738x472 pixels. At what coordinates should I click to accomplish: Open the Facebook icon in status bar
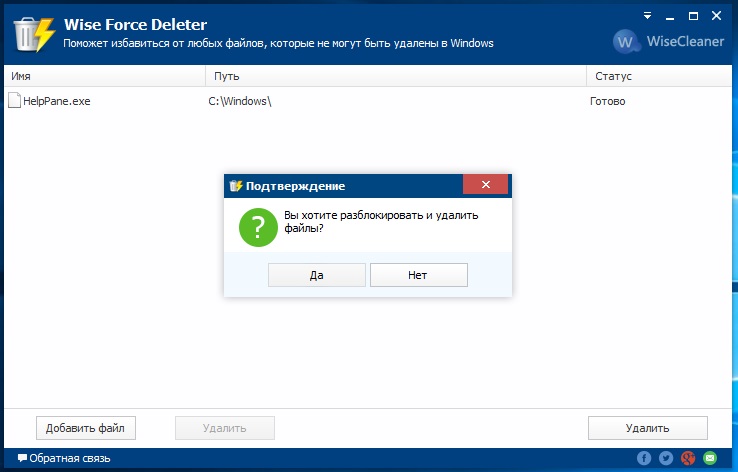pyautogui.click(x=644, y=457)
